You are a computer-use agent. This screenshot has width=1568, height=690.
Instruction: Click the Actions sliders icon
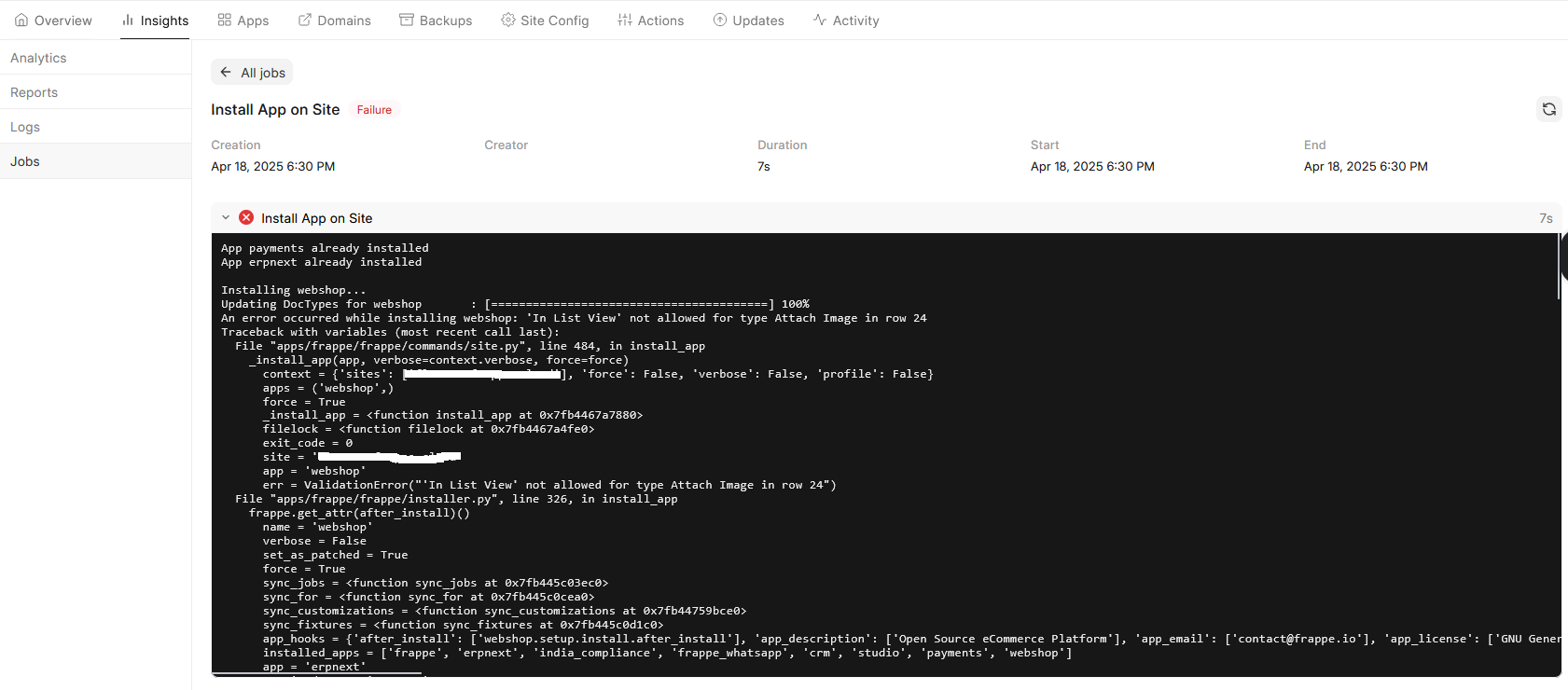[x=625, y=20]
